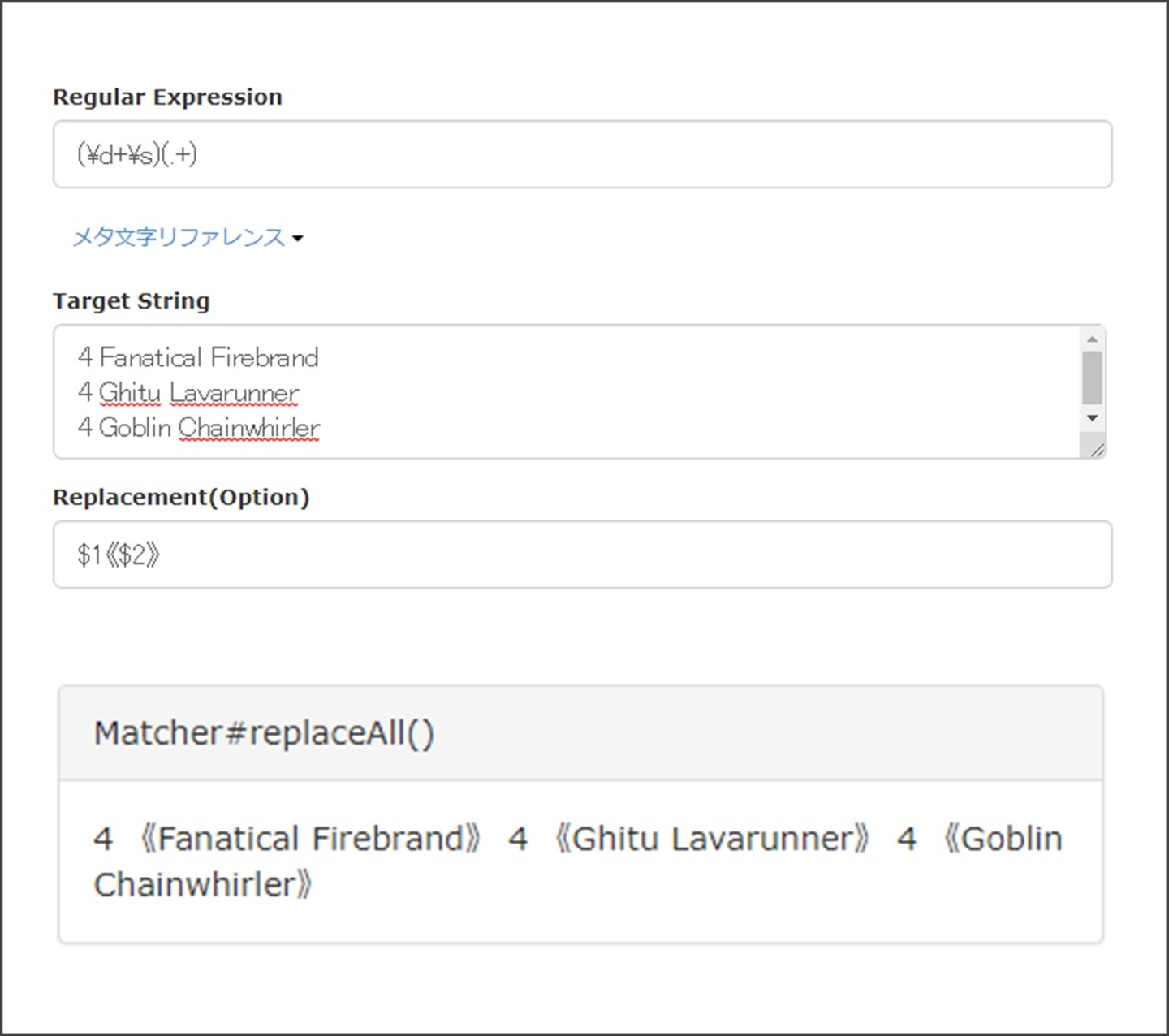Click "《Fanatical Firebrand》" in the replaceAll result
Viewport: 1169px width, 1036px height.
tap(310, 839)
